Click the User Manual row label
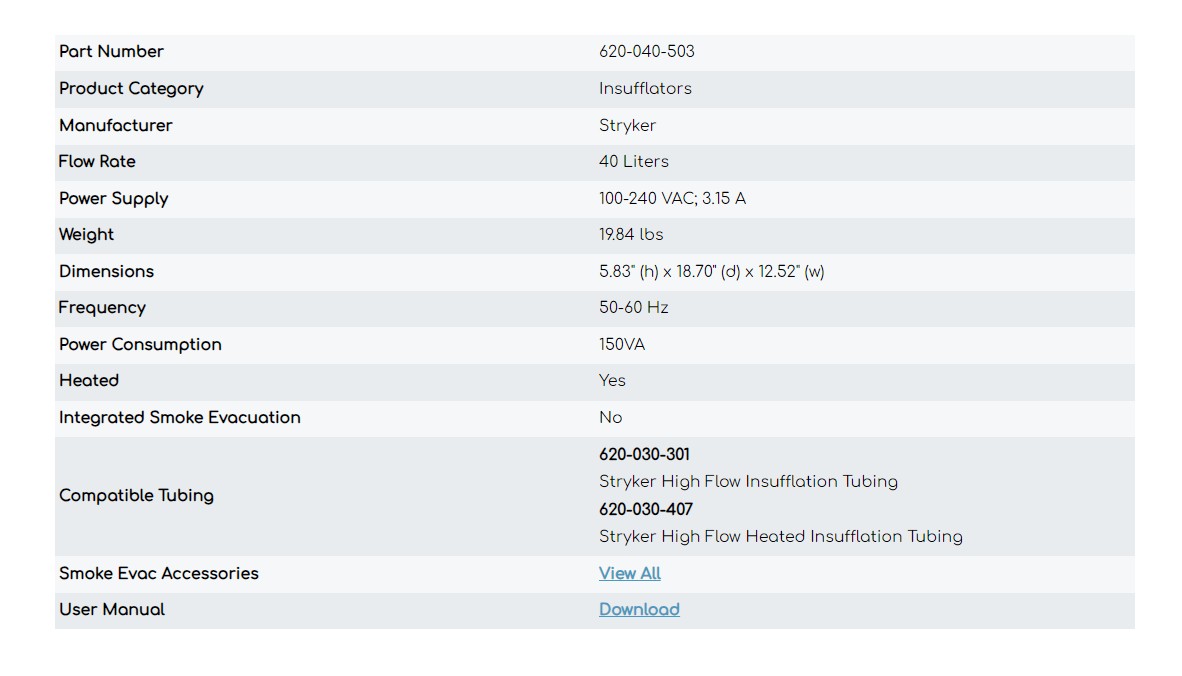The width and height of the screenshot is (1182, 676). point(112,610)
